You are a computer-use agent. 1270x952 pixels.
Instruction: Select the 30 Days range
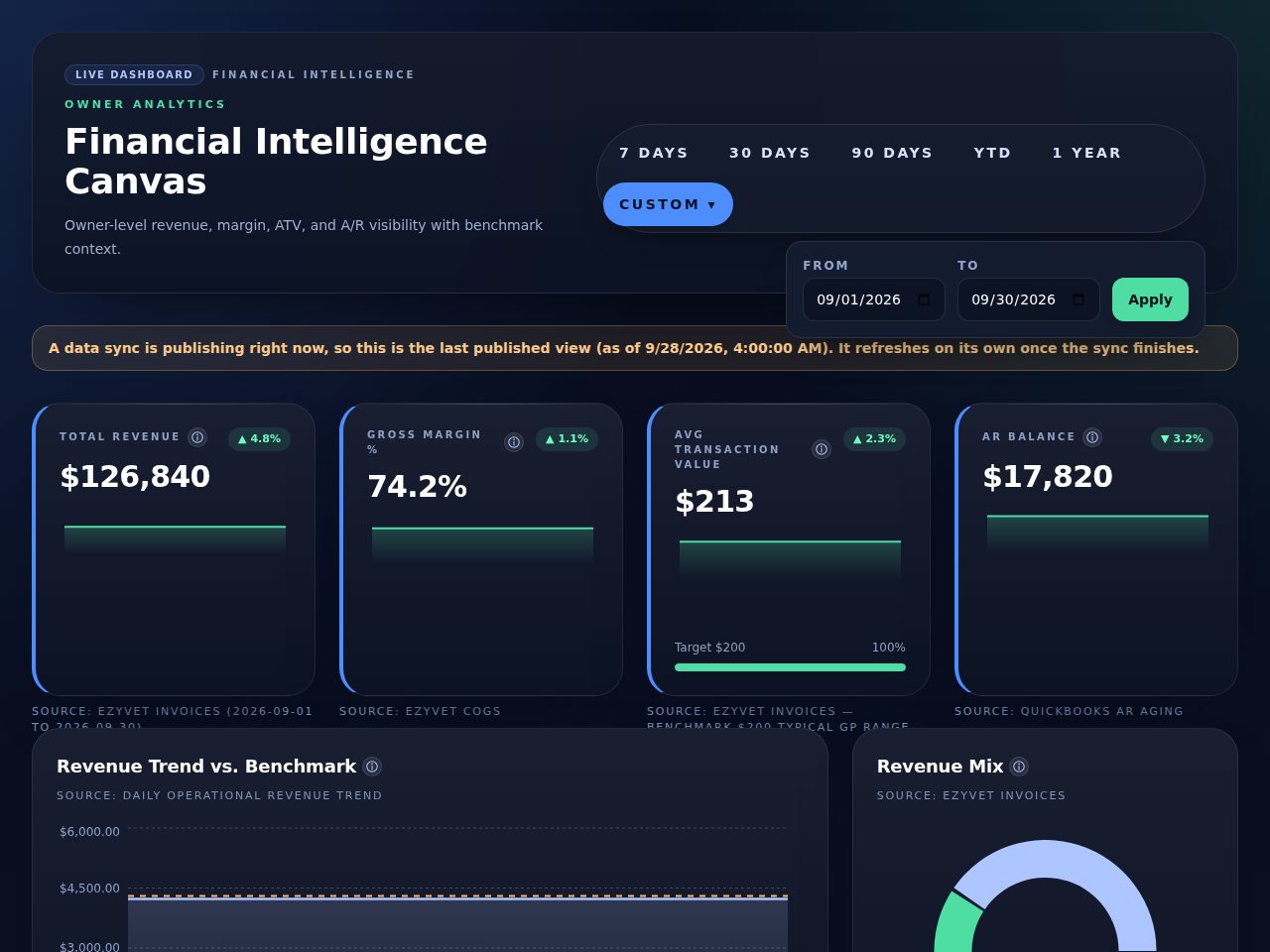(x=770, y=153)
